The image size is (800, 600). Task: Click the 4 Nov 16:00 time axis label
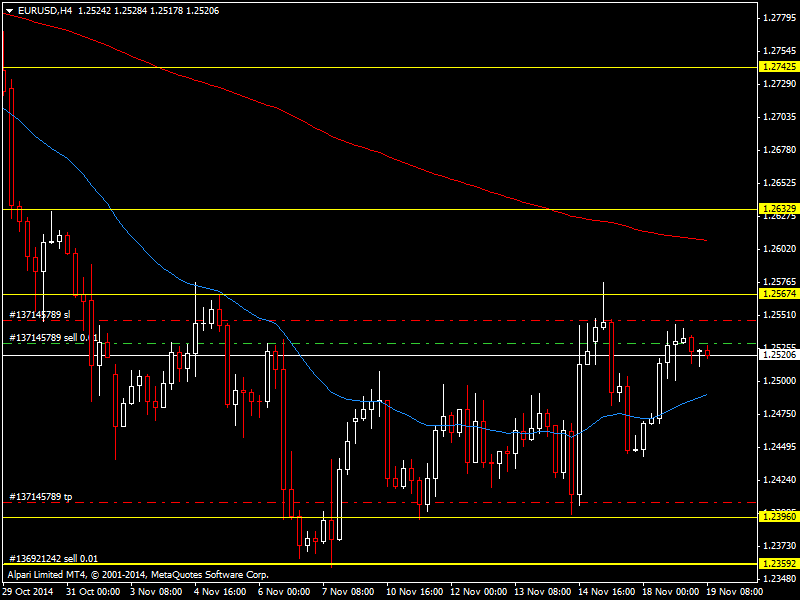point(220,592)
